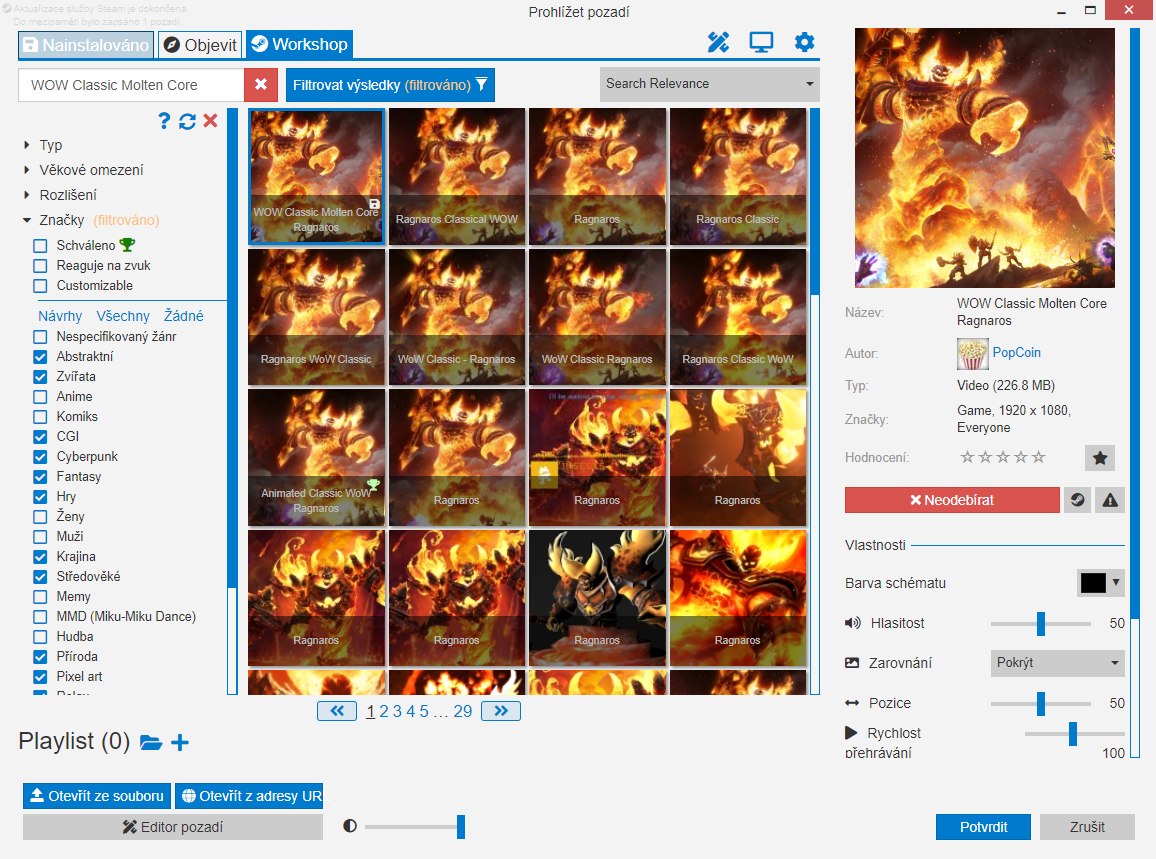Screen dimensions: 1156x859
Task: Go to results page 2
Action: coord(384,712)
